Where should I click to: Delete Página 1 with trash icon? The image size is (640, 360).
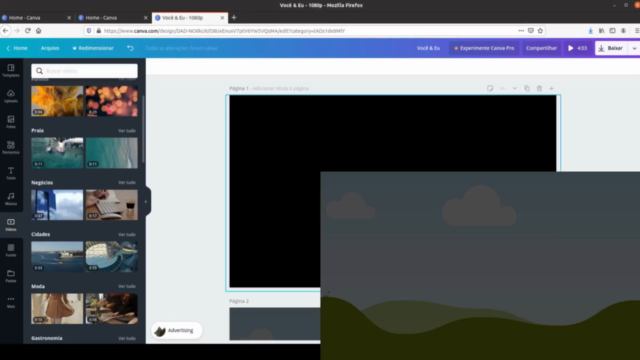pos(539,89)
